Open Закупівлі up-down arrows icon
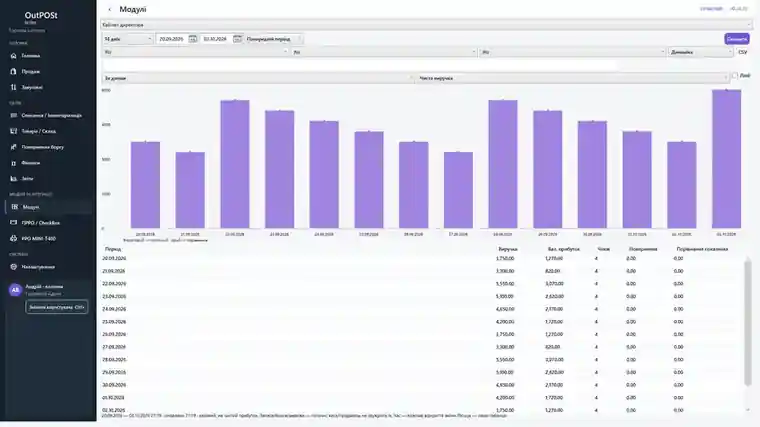The width and height of the screenshot is (760, 427). pyautogui.click(x=14, y=87)
